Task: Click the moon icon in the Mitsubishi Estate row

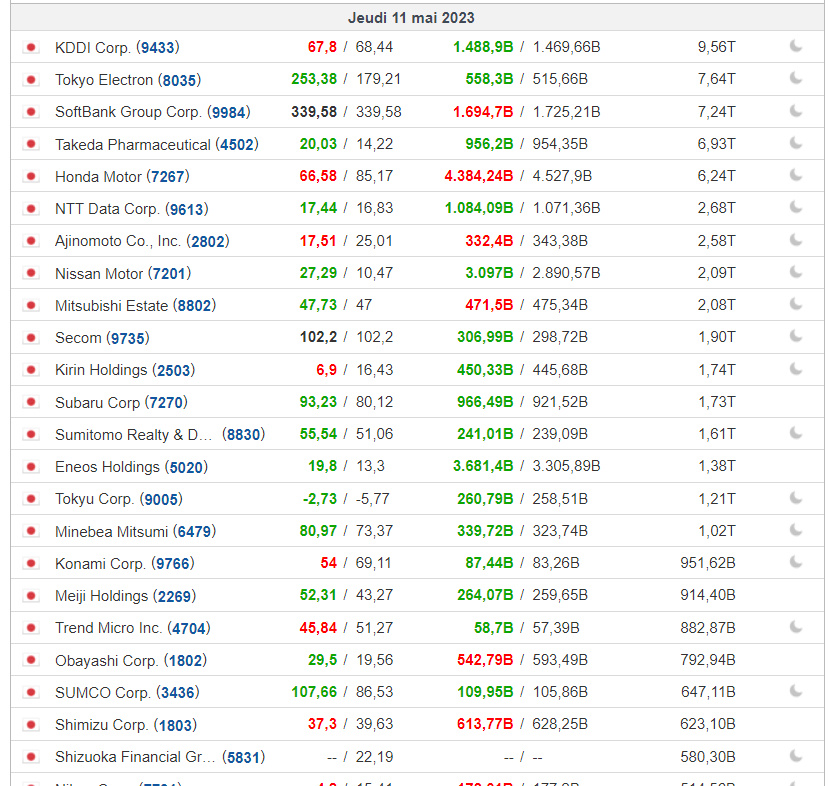Action: (796, 304)
